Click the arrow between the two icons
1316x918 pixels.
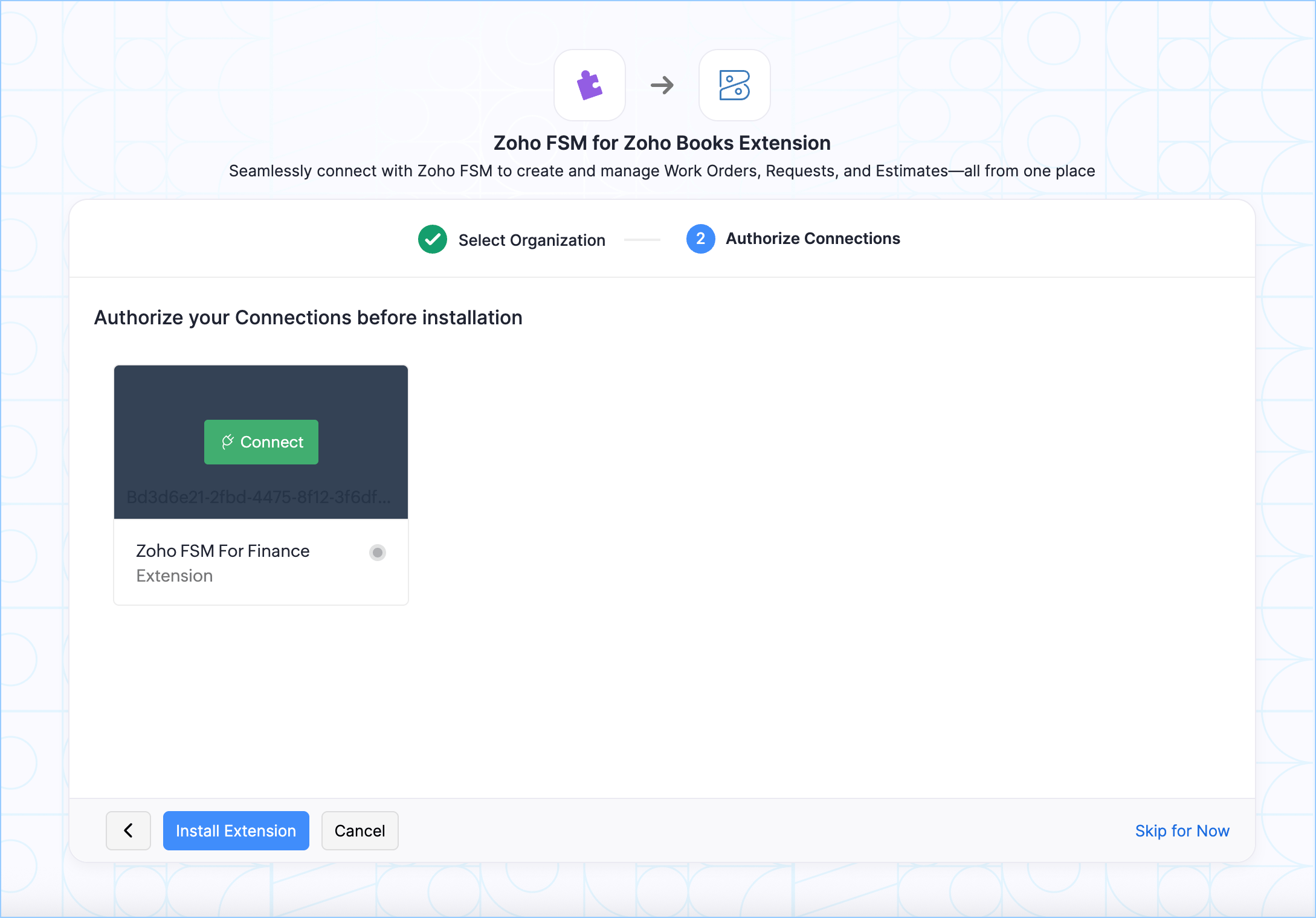point(662,85)
